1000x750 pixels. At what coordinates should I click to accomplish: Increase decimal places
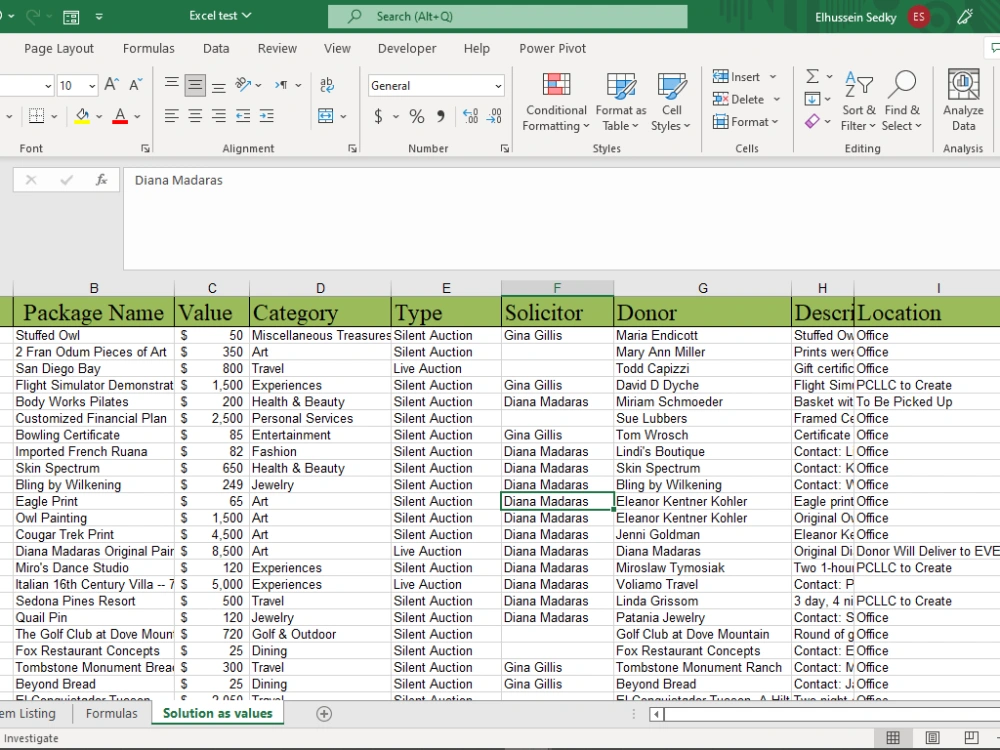(468, 116)
